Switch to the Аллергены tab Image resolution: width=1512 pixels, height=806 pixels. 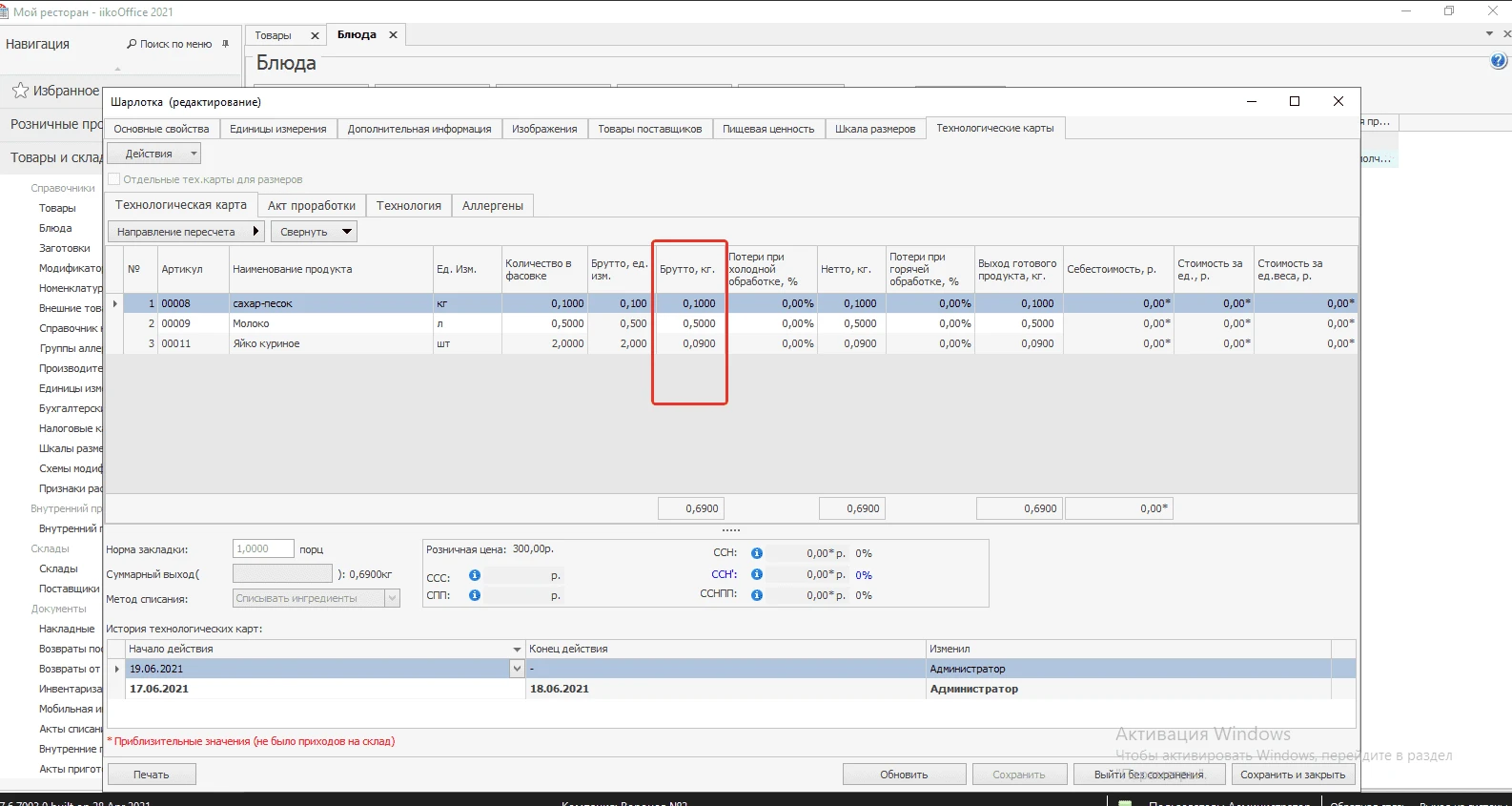pos(492,205)
